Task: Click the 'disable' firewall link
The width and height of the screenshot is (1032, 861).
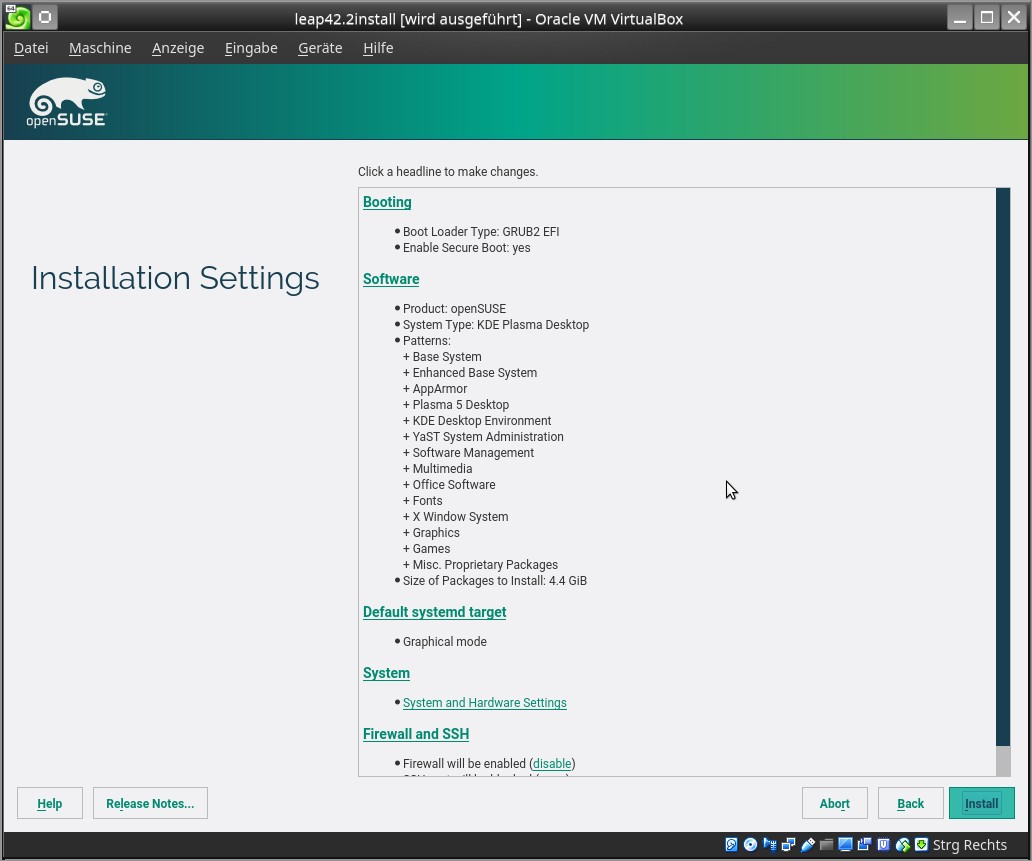Action: 552,764
